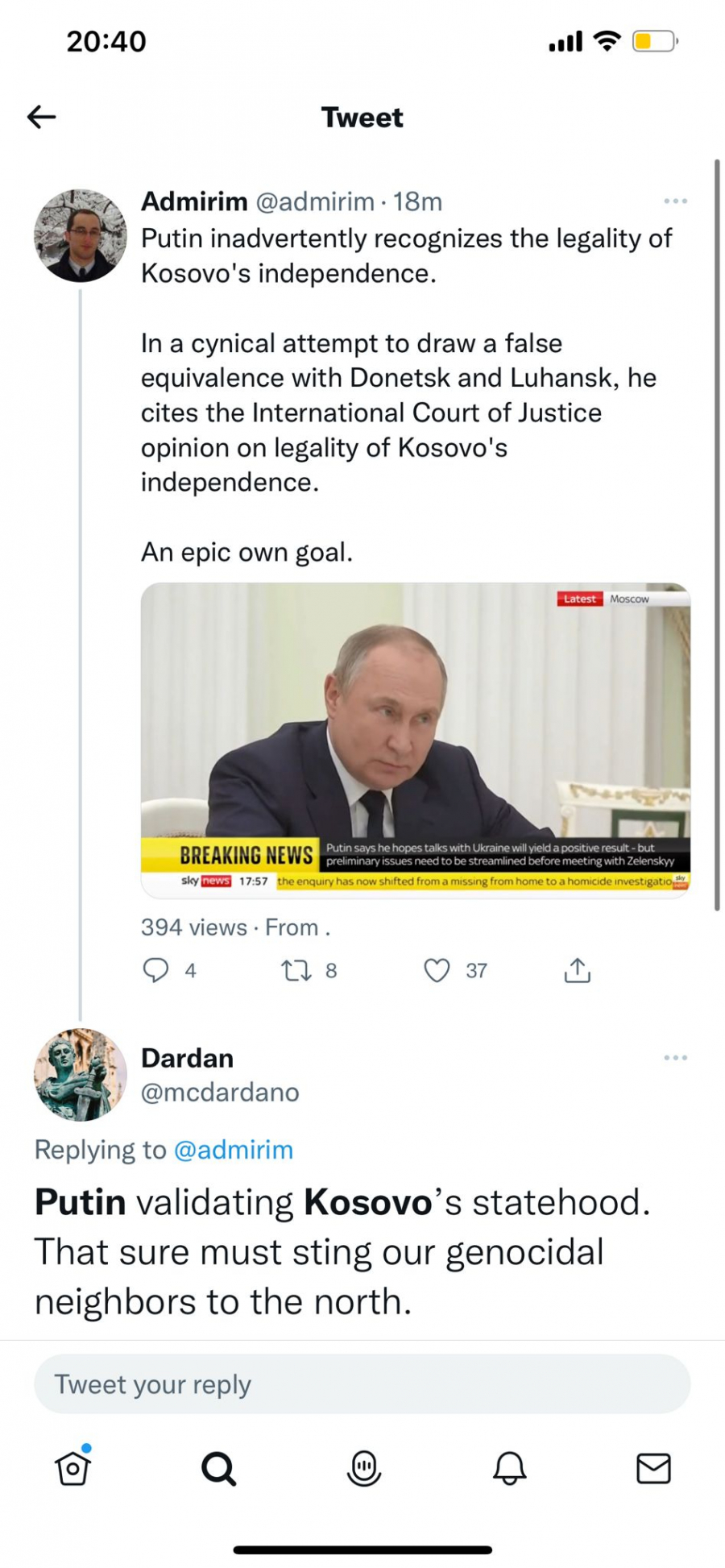The height and width of the screenshot is (1568, 725).
Task: Select the Tweet header title
Action: tap(362, 117)
